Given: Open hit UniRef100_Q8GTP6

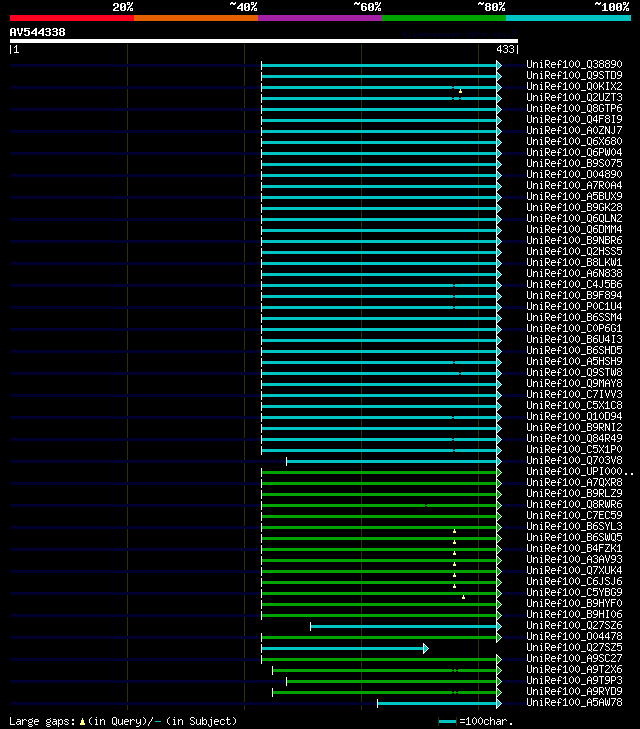Looking at the screenshot, I should (x=574, y=108).
